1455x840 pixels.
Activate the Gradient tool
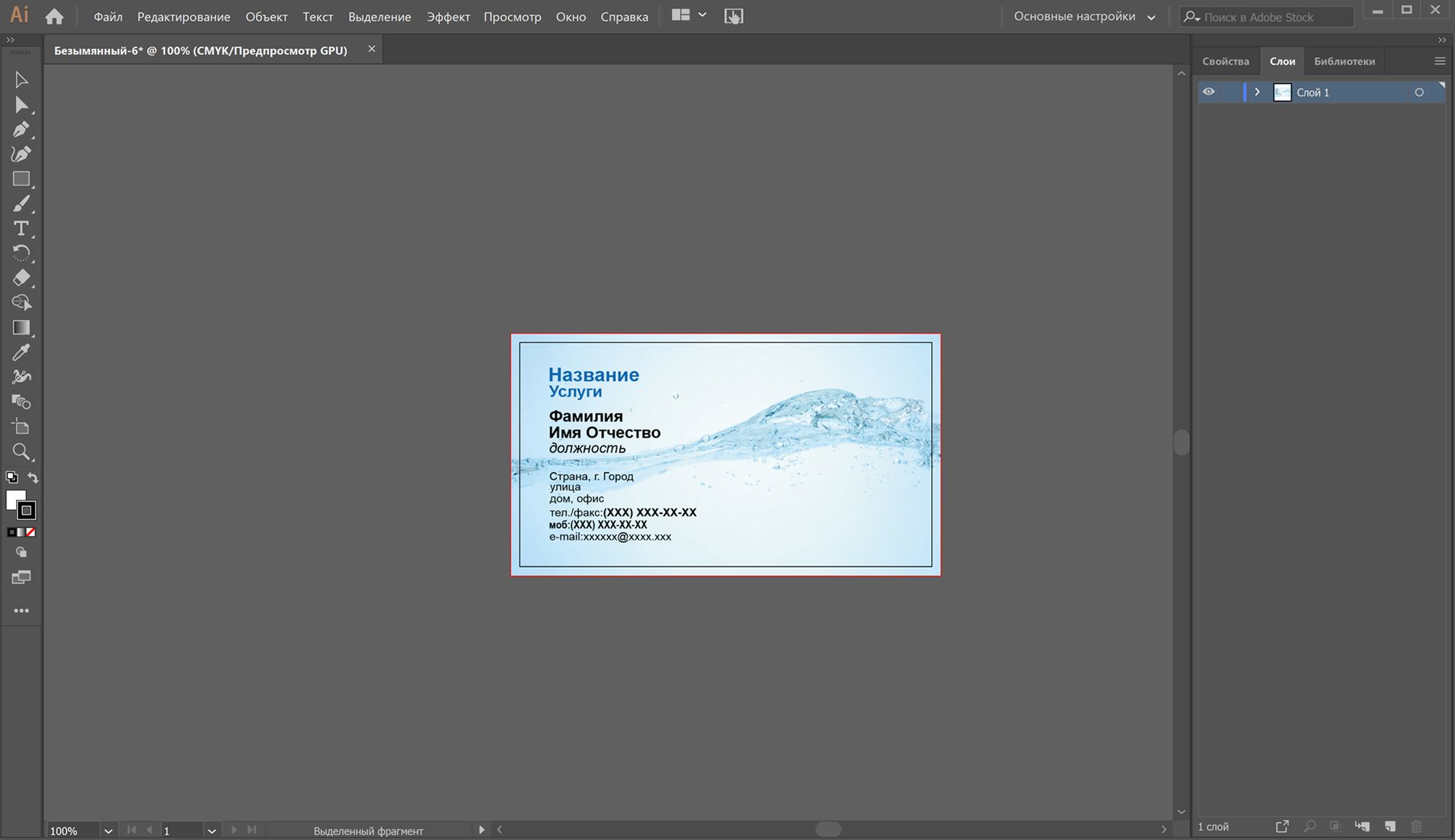pos(21,328)
